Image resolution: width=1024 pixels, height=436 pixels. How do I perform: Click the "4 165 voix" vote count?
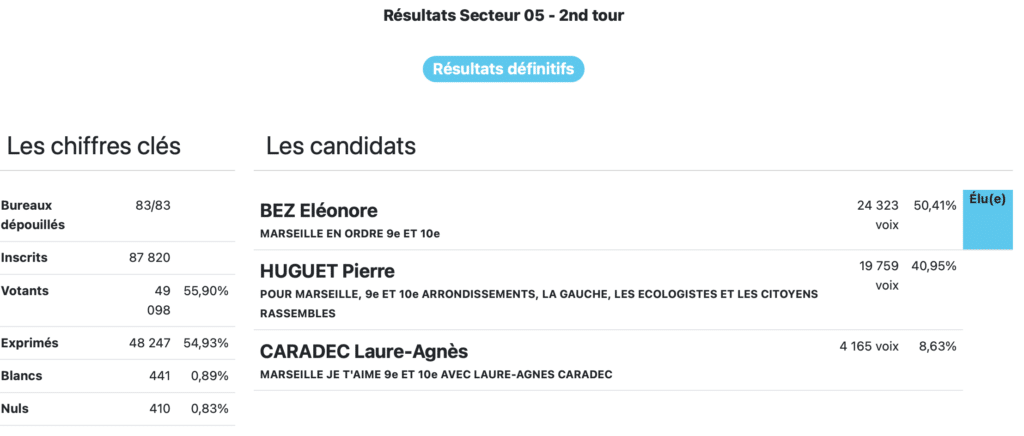868,346
